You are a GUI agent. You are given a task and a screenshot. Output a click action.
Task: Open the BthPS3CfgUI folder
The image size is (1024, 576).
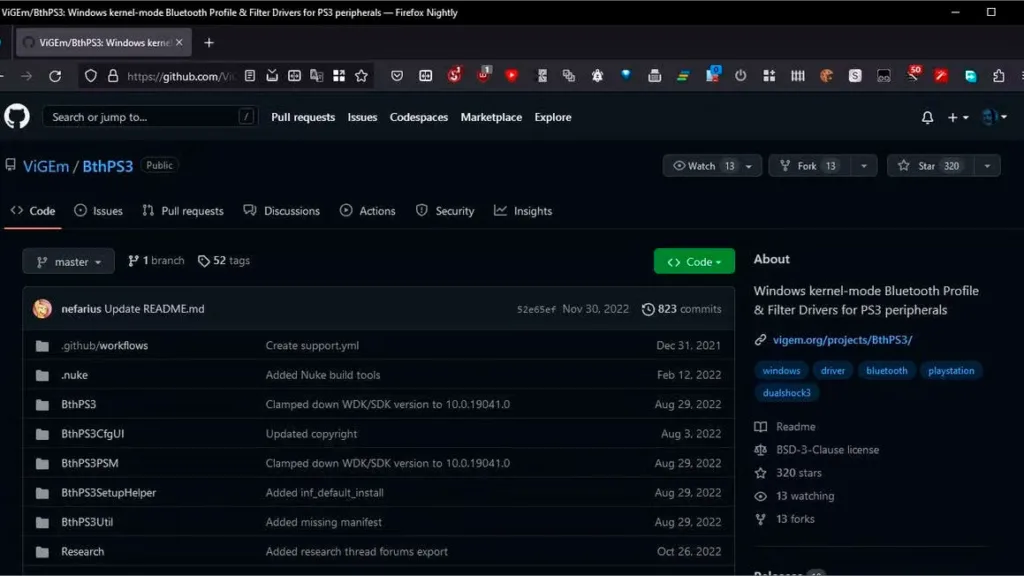click(x=93, y=434)
